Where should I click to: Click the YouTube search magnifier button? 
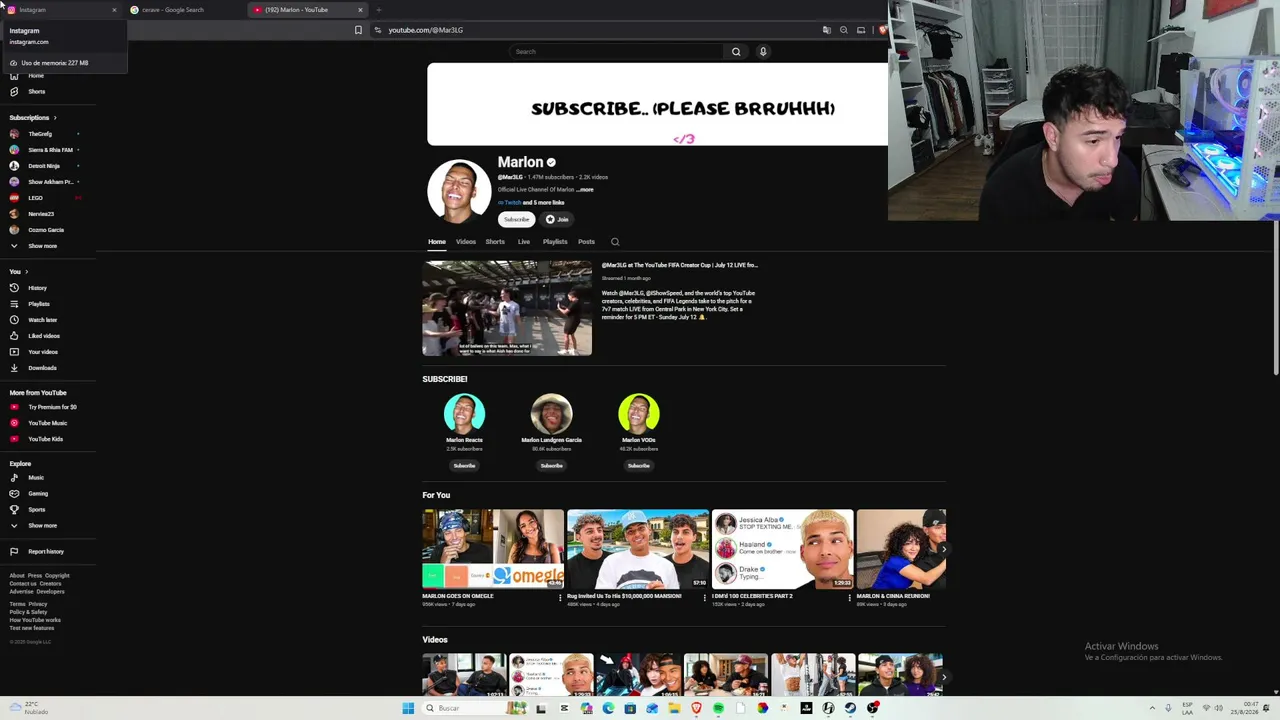coord(736,52)
